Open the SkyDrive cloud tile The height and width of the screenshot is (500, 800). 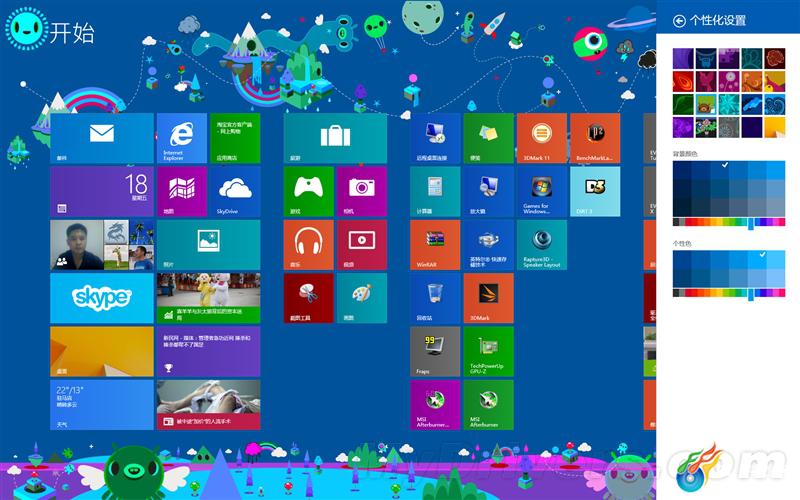click(x=235, y=192)
